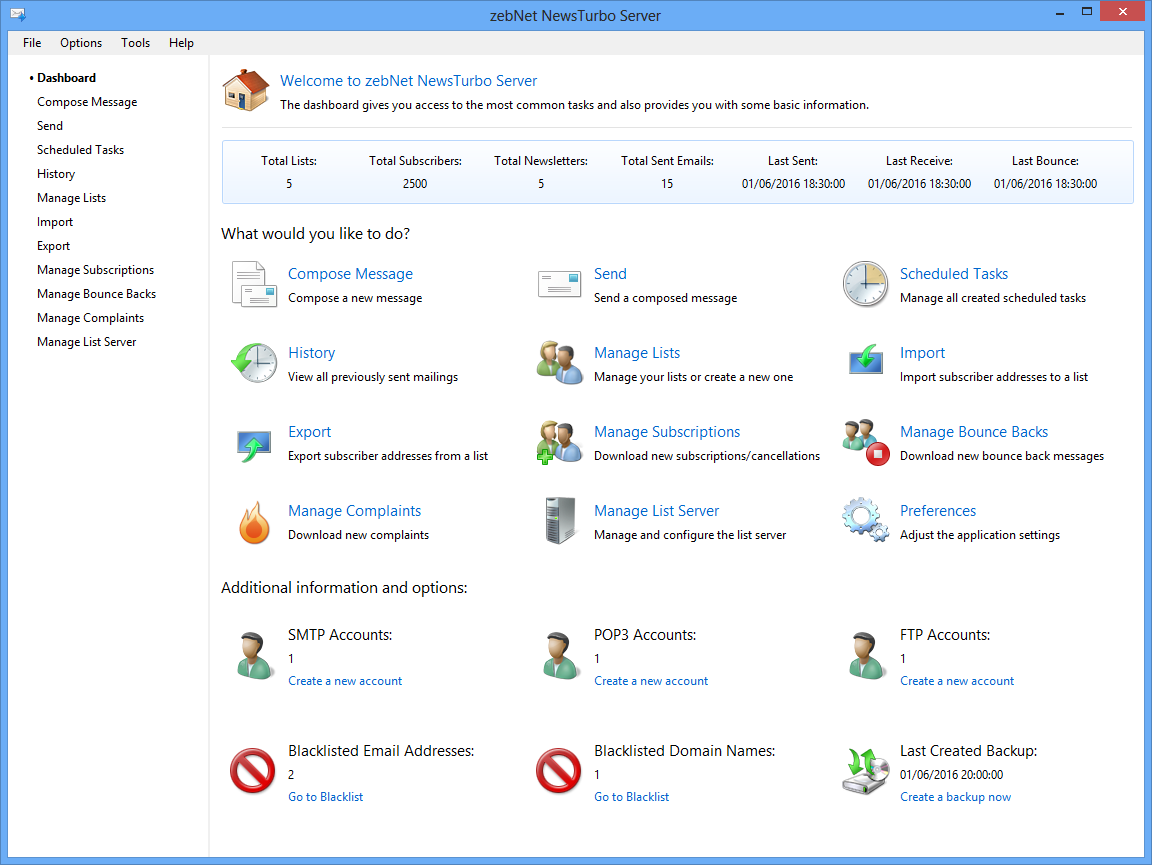
Task: Click the Send envelope icon
Action: (559, 284)
